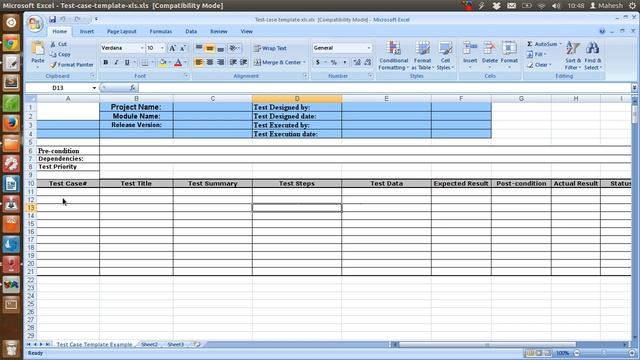Align text to the bottom
The width and height of the screenshot is (640, 360).
point(220,48)
